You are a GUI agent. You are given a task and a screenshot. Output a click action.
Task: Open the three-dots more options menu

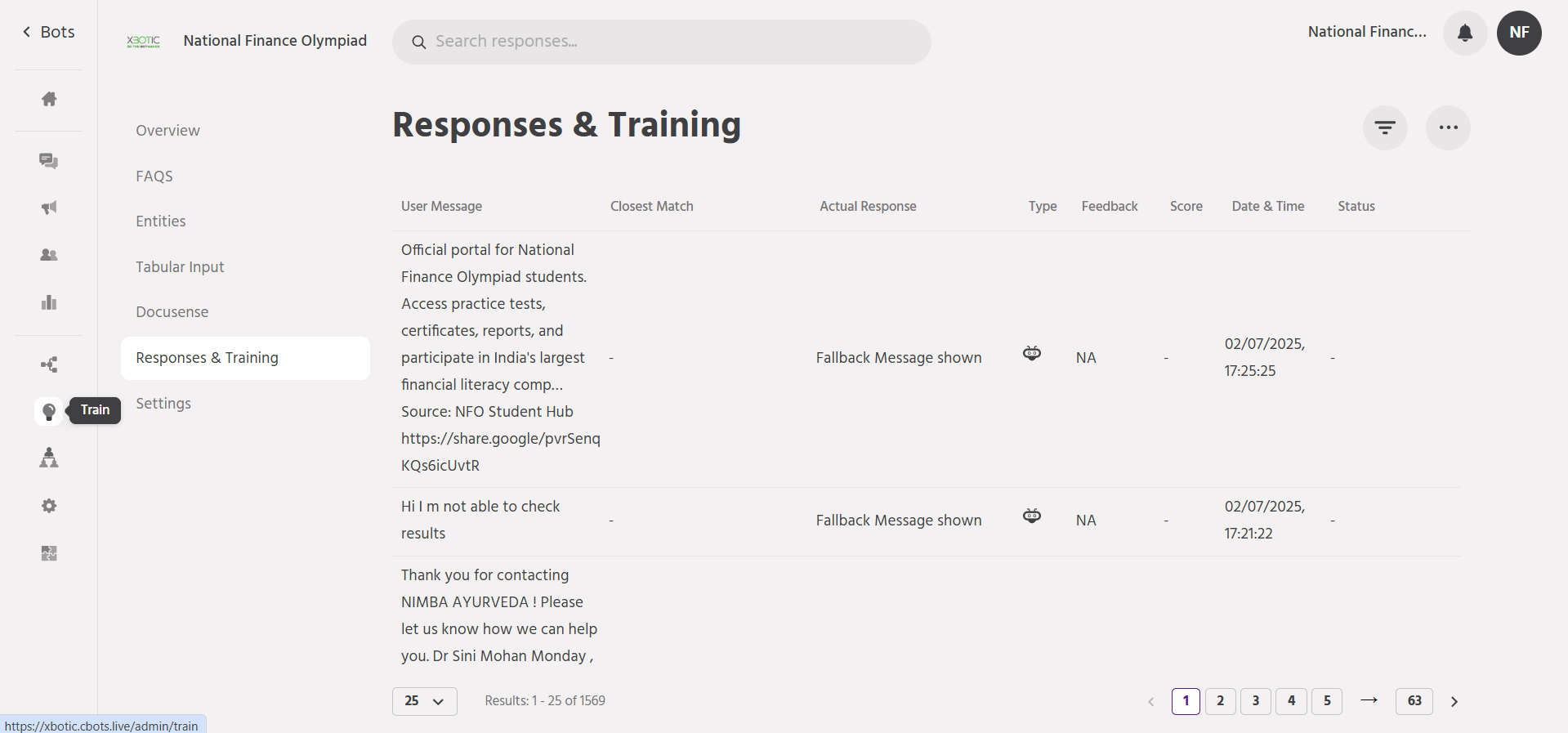[x=1448, y=127]
